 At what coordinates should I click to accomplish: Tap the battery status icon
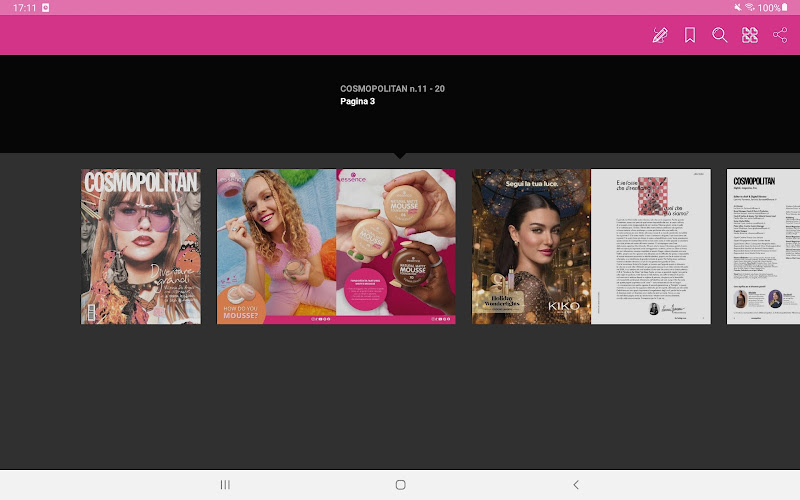[785, 7]
